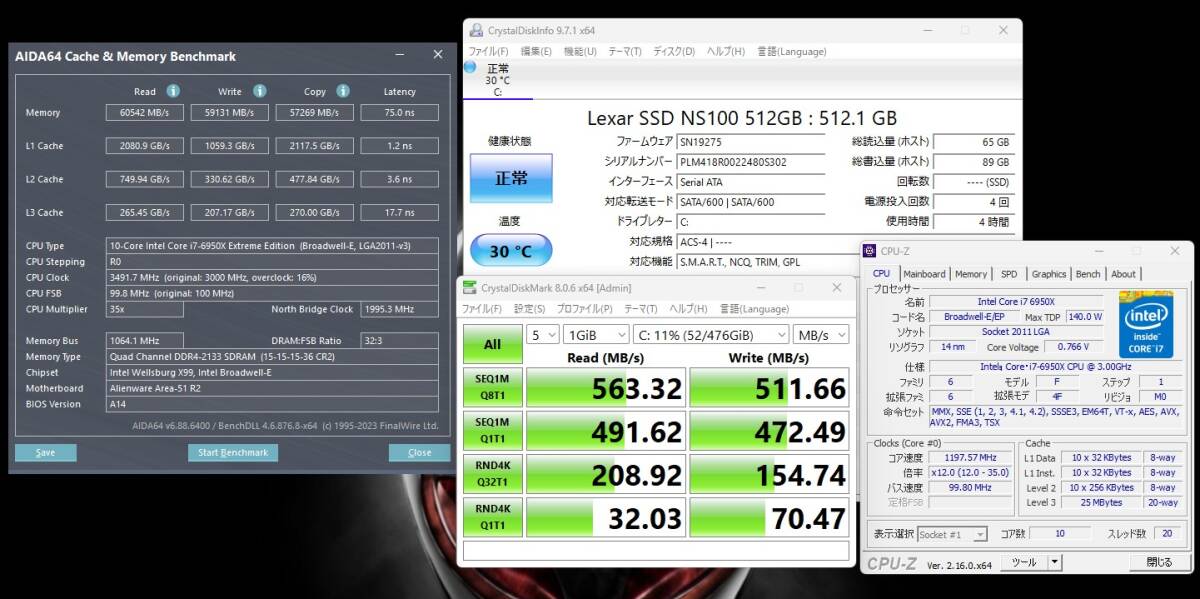
Task: Open Copy info icon in AIDA64
Action: pyautogui.click(x=343, y=91)
